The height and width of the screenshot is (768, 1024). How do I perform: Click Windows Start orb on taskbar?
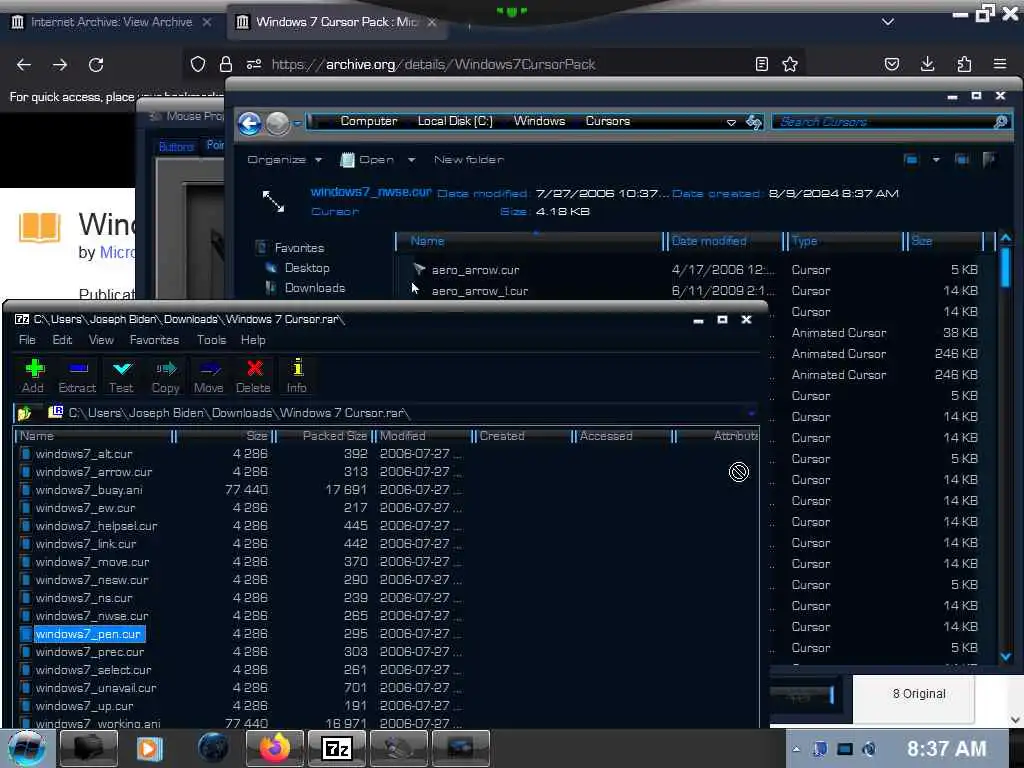tap(27, 748)
